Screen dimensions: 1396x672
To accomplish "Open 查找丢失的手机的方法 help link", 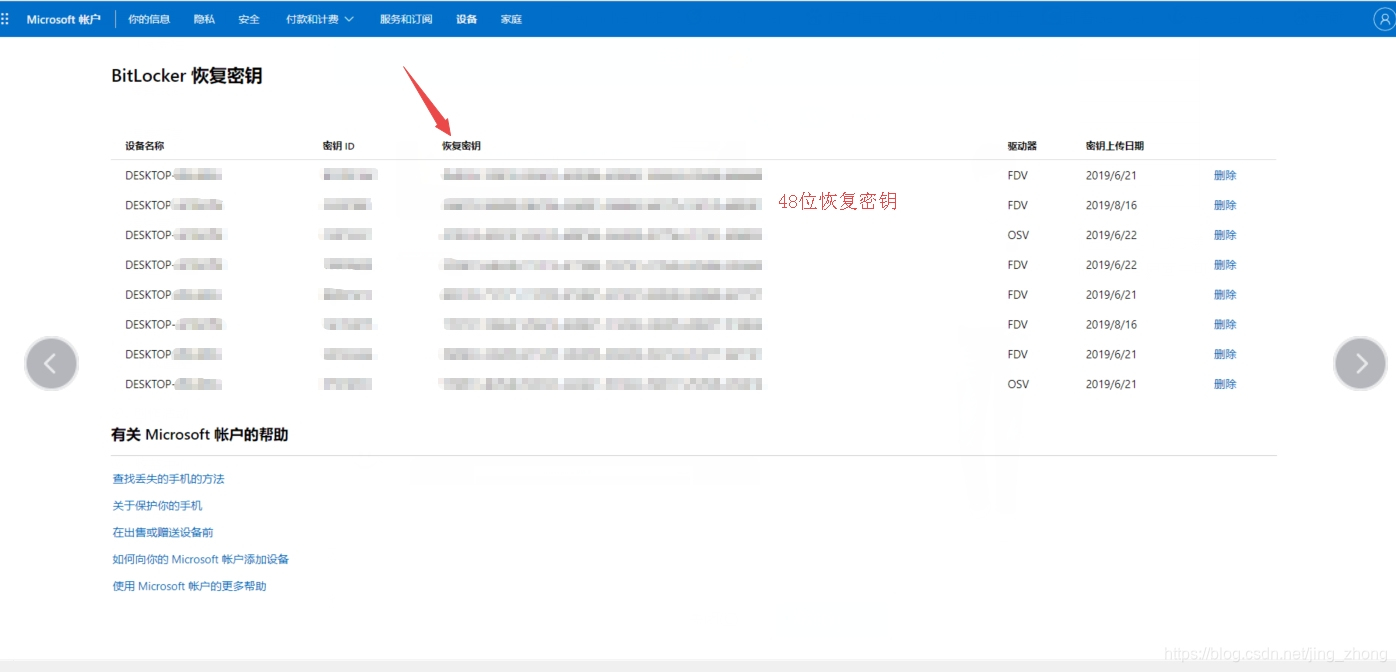I will (x=168, y=479).
